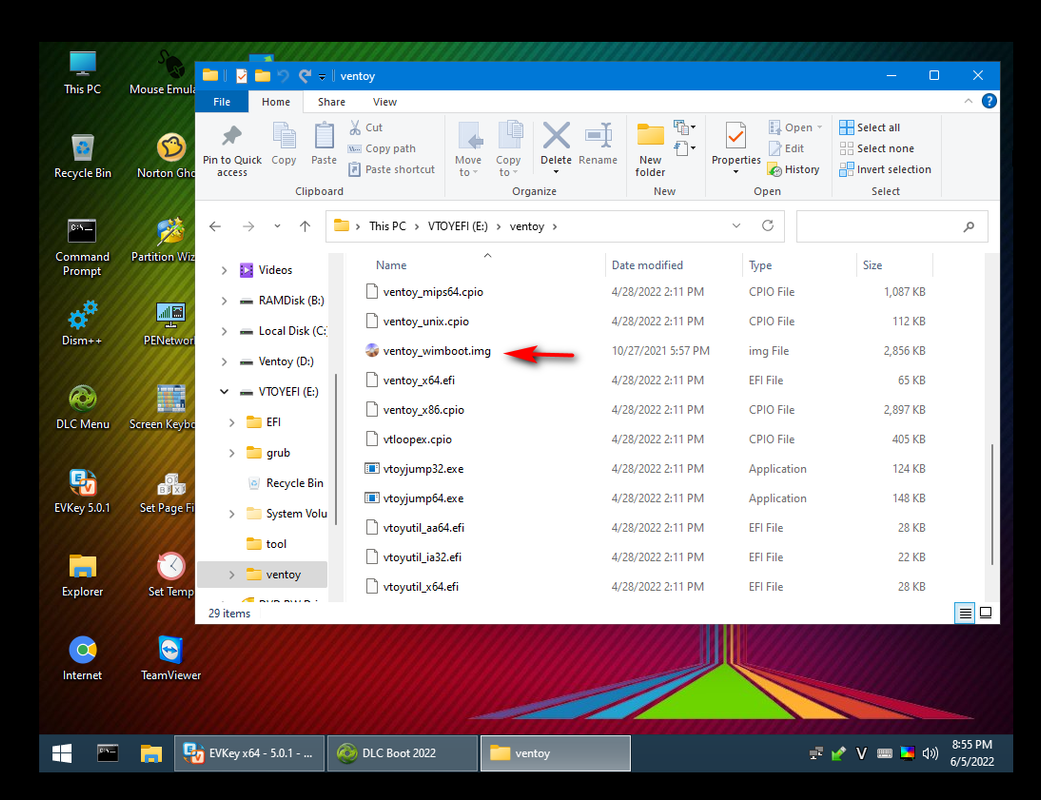The image size is (1041, 800).
Task: Click quick access Properties checkmark icon
Action: click(x=242, y=76)
